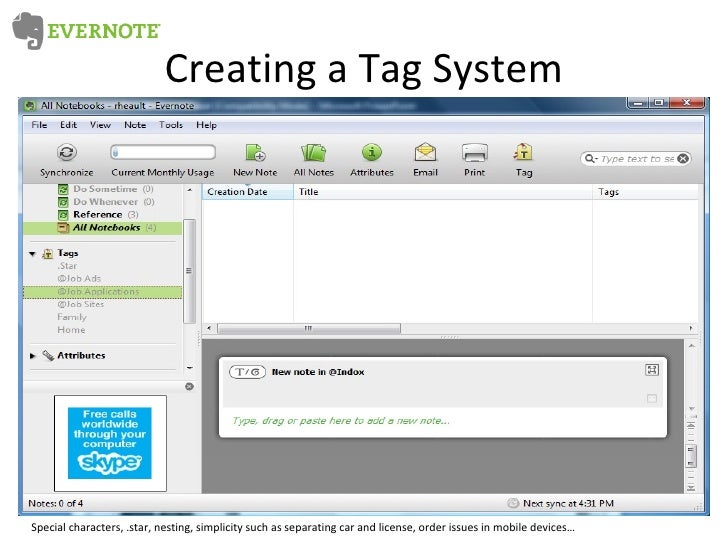Select the Family tag
Screen dimensions: 728x546
72,317
